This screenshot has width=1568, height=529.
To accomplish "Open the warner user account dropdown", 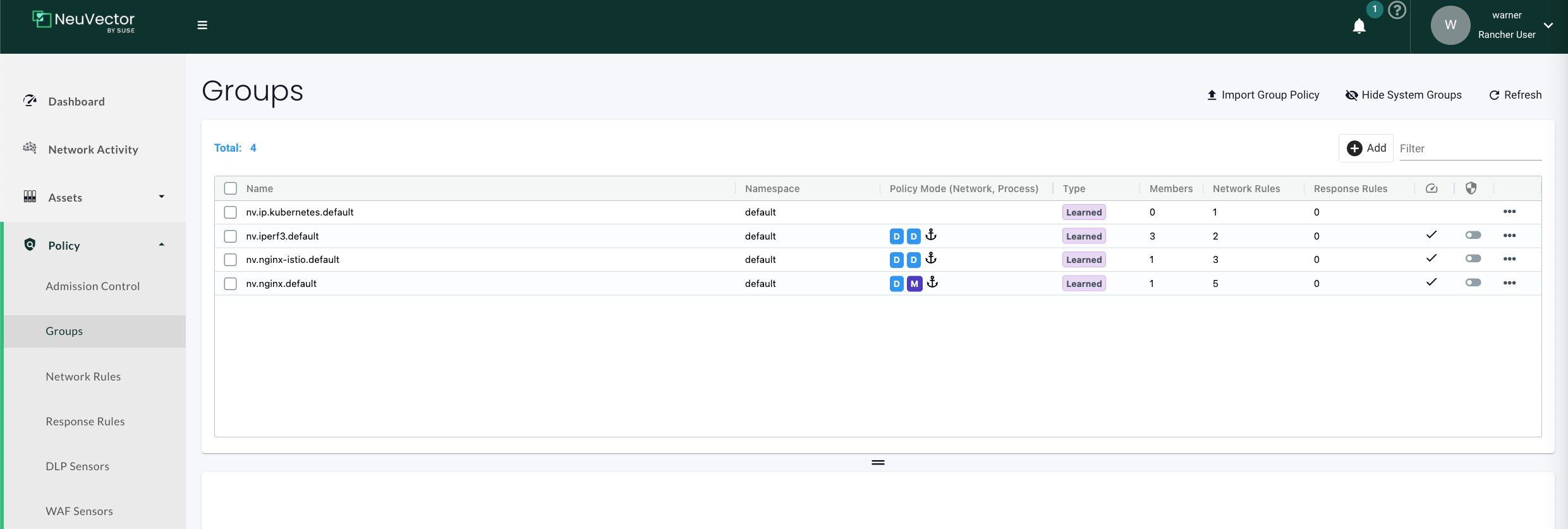I will click(1548, 25).
